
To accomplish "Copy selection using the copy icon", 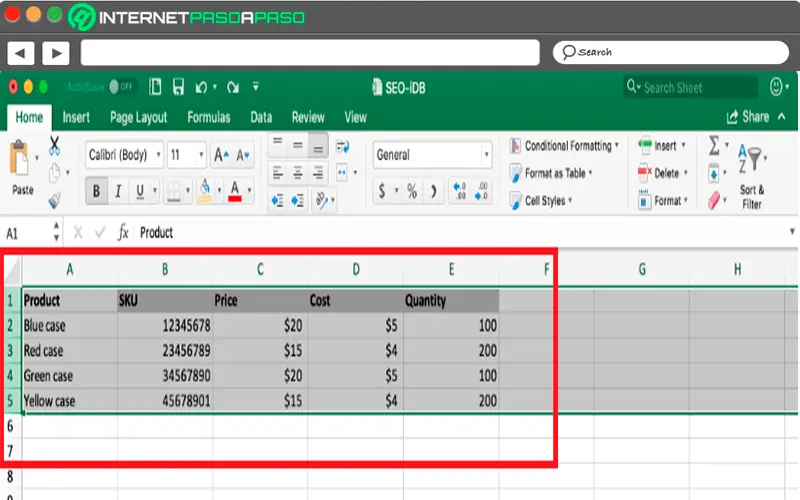I will (x=55, y=173).
